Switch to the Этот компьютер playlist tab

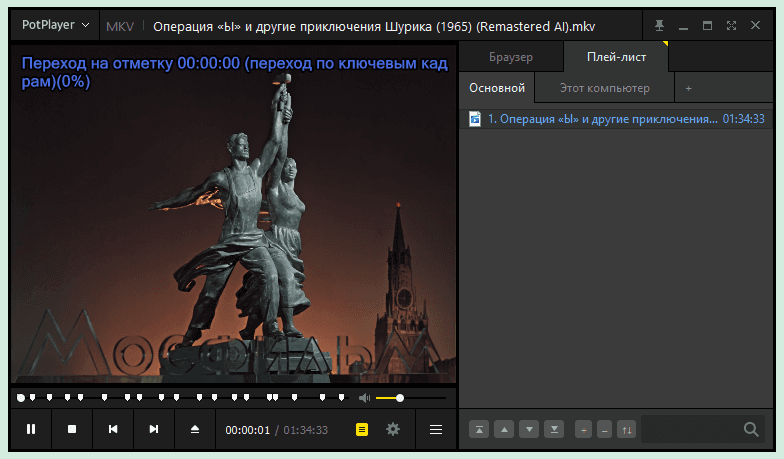click(604, 88)
